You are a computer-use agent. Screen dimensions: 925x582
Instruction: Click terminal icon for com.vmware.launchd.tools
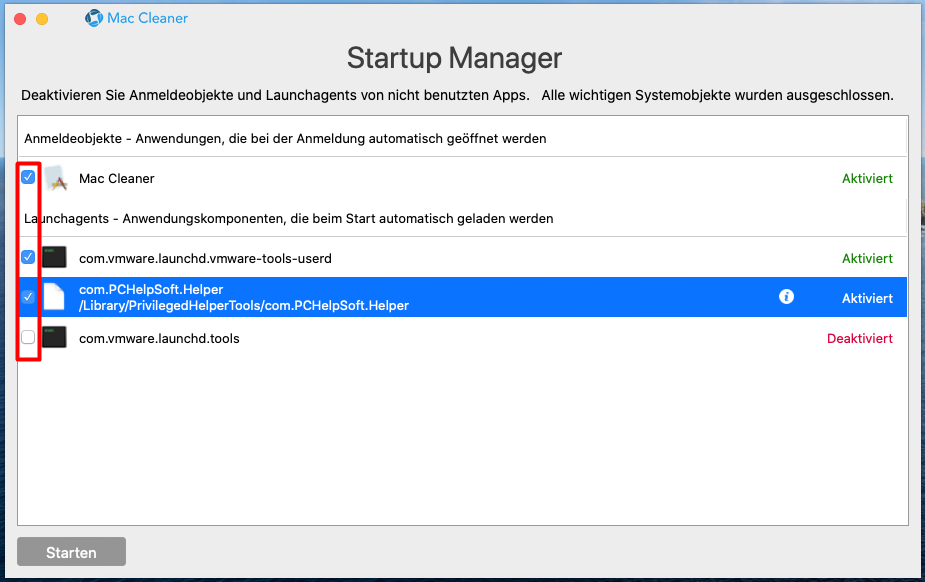pos(54,337)
